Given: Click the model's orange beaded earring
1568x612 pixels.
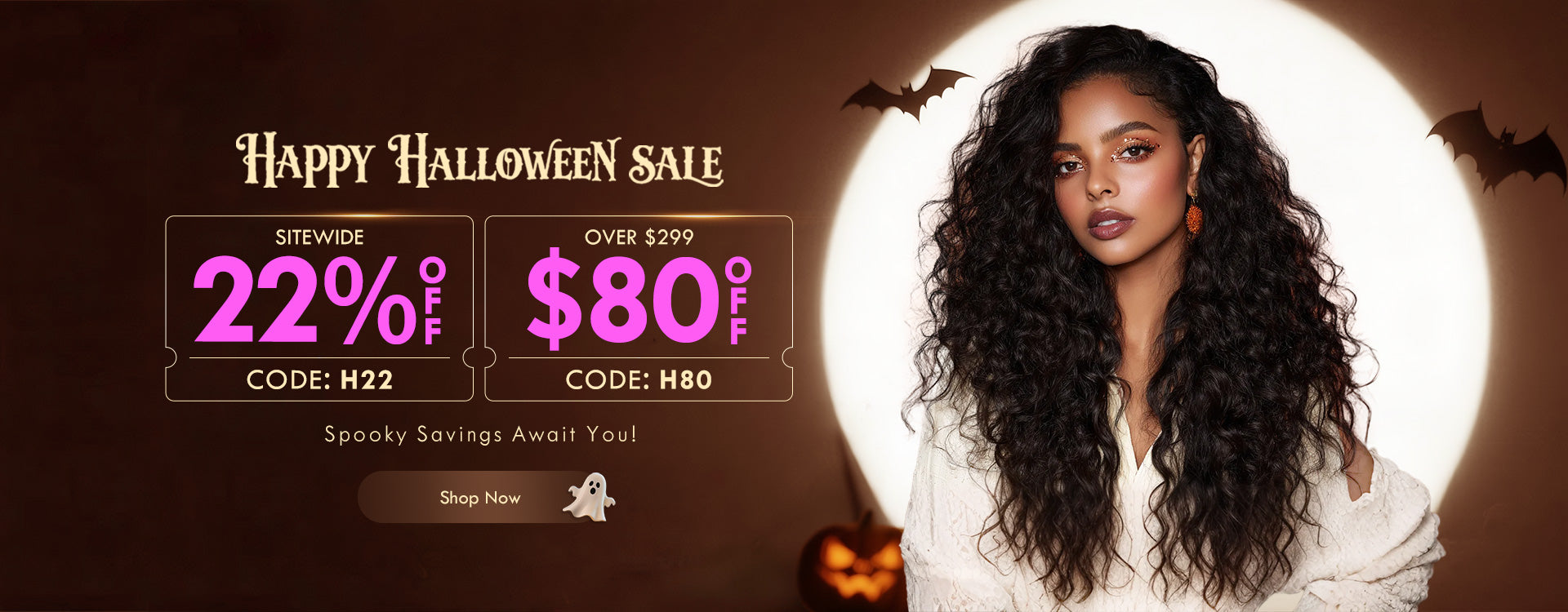Looking at the screenshot, I should pos(1194,215).
